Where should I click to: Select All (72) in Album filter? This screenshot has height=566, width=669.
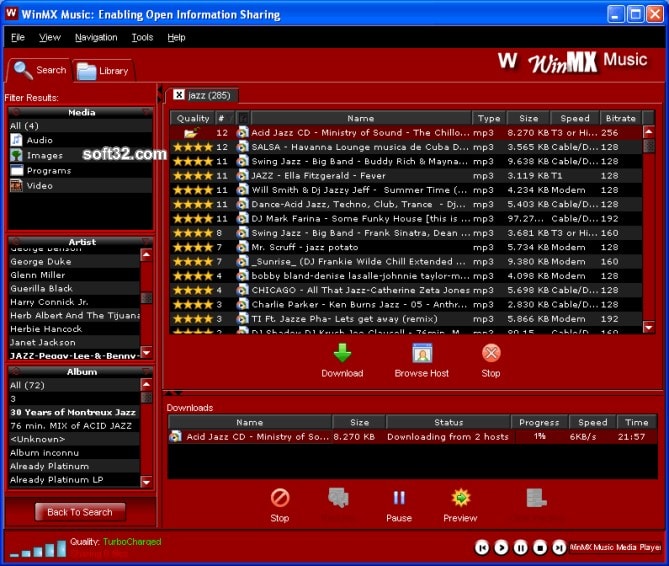(x=75, y=385)
